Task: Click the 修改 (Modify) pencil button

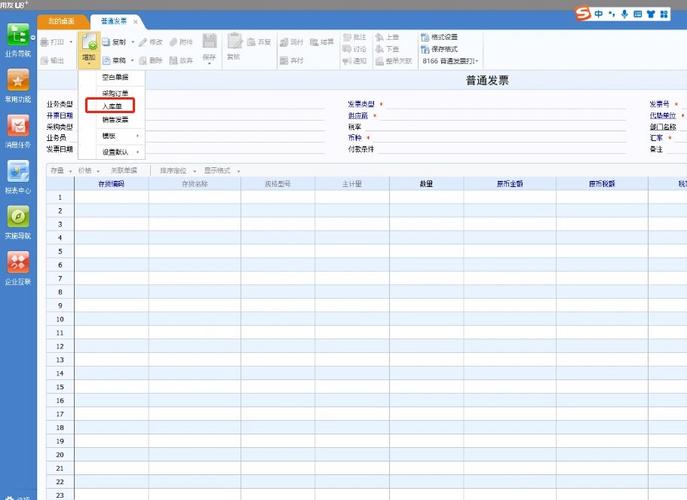Action: (151, 42)
